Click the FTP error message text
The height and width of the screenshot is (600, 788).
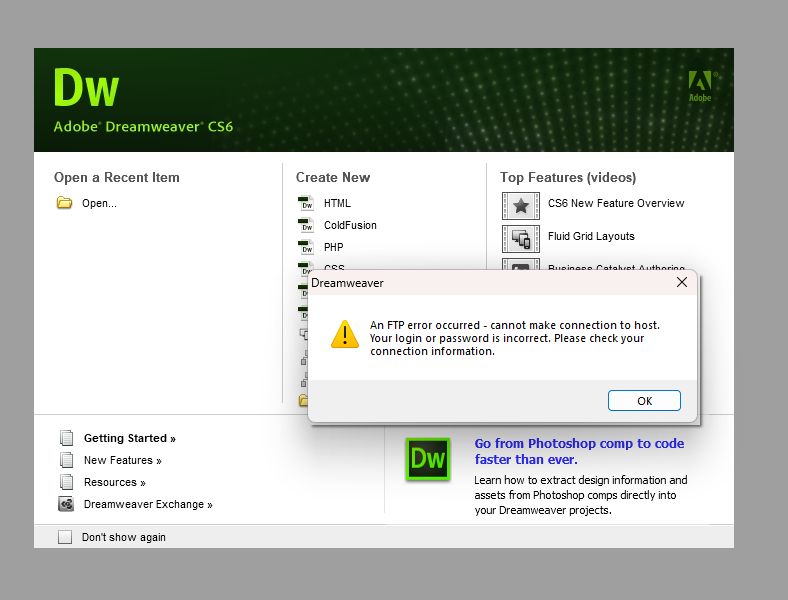pyautogui.click(x=515, y=338)
